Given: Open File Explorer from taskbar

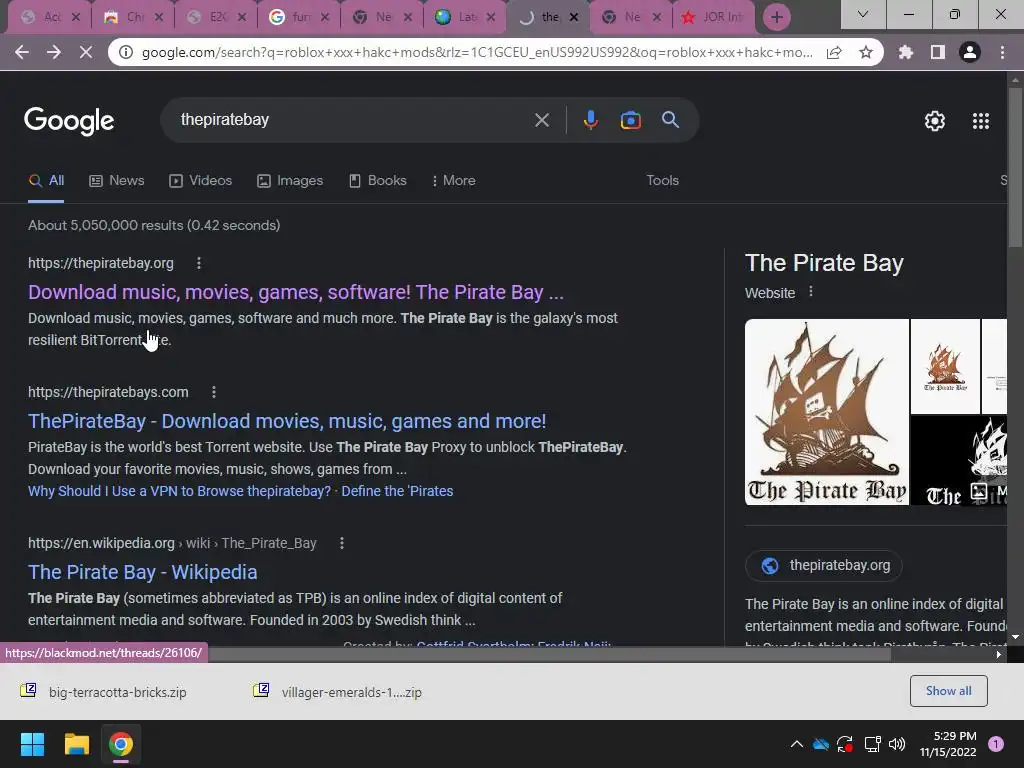Looking at the screenshot, I should click(x=76, y=744).
